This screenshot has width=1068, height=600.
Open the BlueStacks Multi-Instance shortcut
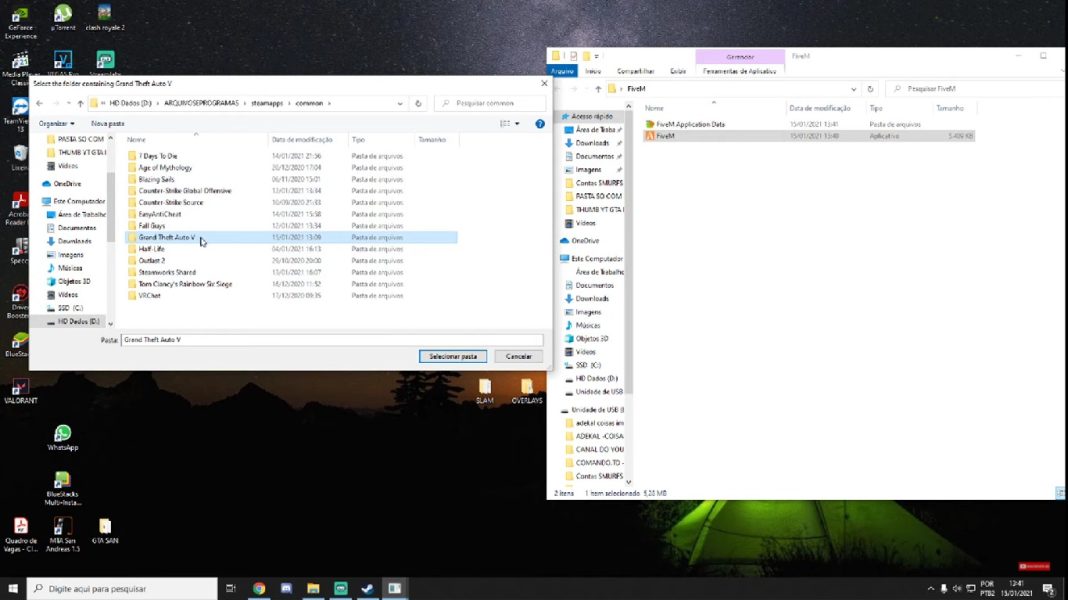tap(63, 488)
